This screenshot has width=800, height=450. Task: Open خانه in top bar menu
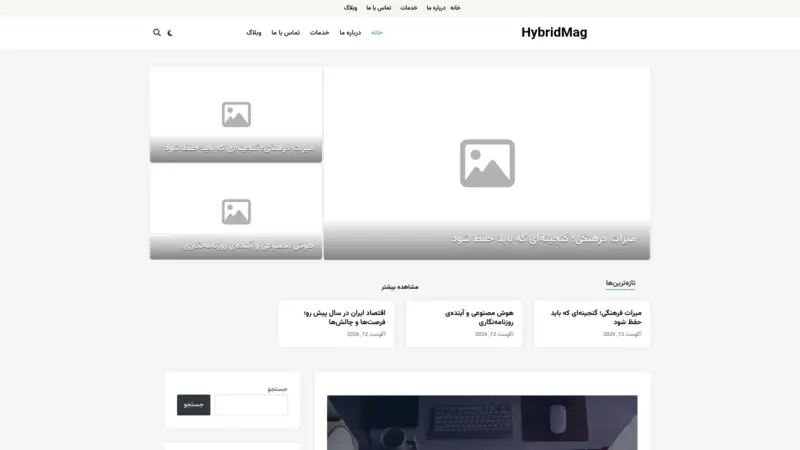click(455, 8)
